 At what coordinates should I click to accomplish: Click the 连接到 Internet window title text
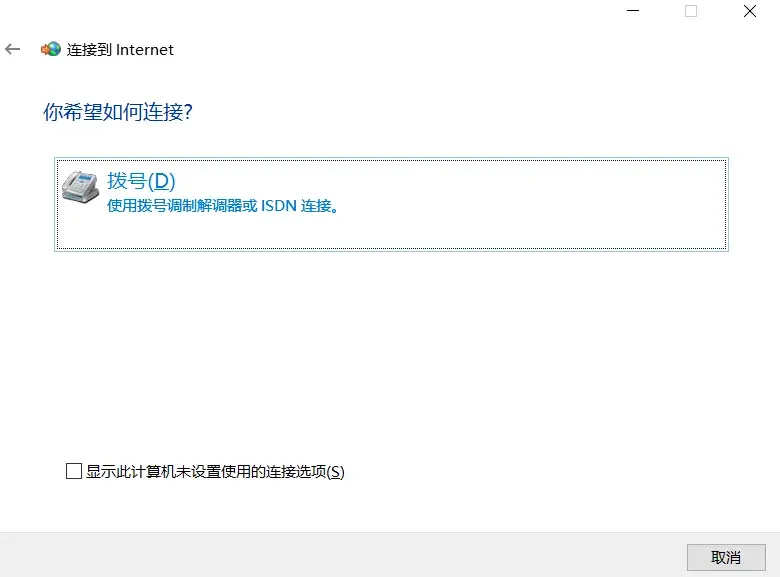[120, 50]
